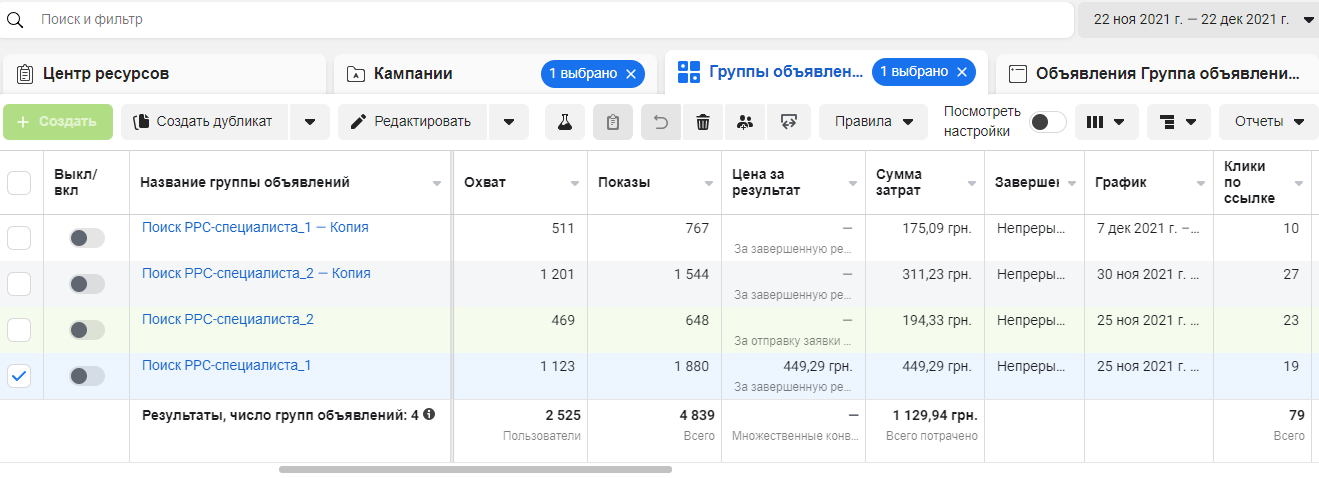Image resolution: width=1319 pixels, height=478 pixels.
Task: Click the 449,29 грн. price cell
Action: click(818, 366)
